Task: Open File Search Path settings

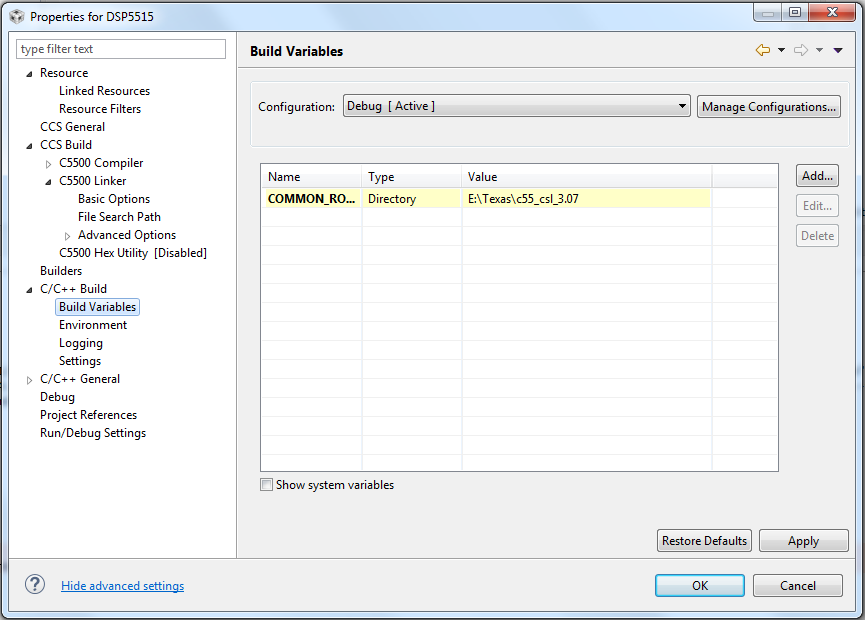Action: pyautogui.click(x=119, y=217)
